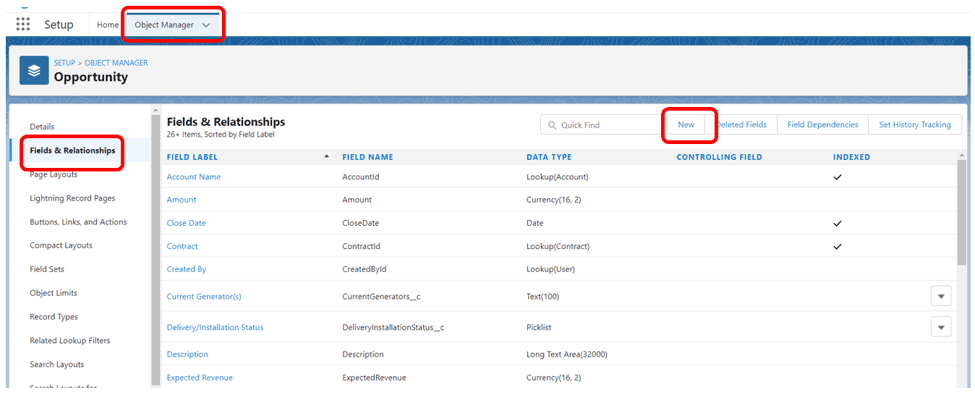Click the Indexed checkmark in Account Name row

coord(837,177)
